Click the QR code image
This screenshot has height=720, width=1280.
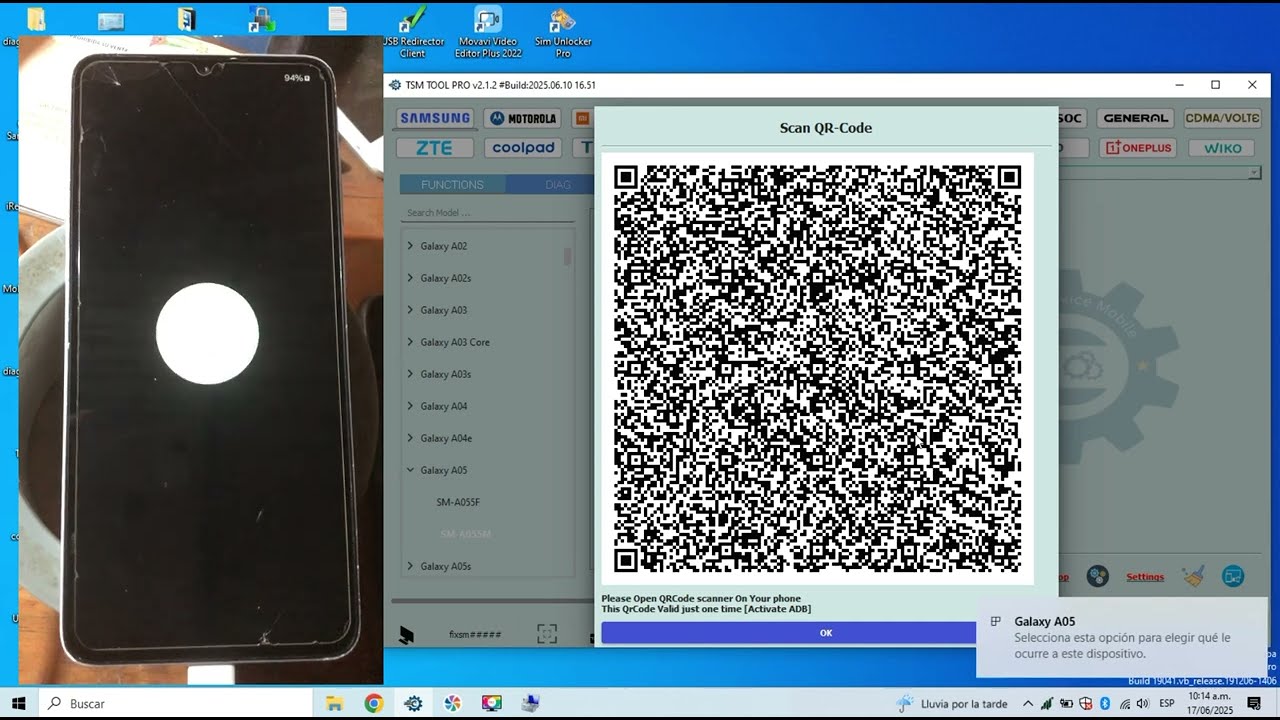point(817,369)
